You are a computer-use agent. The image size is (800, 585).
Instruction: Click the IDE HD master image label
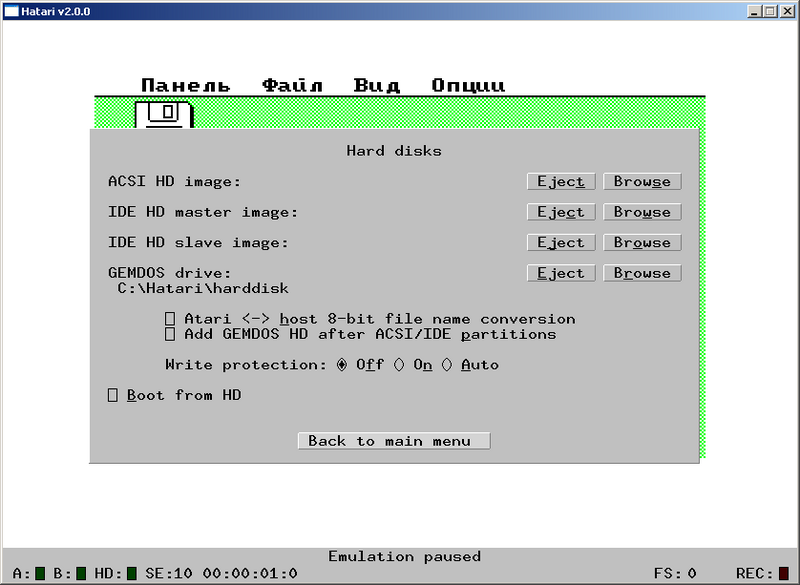point(203,212)
